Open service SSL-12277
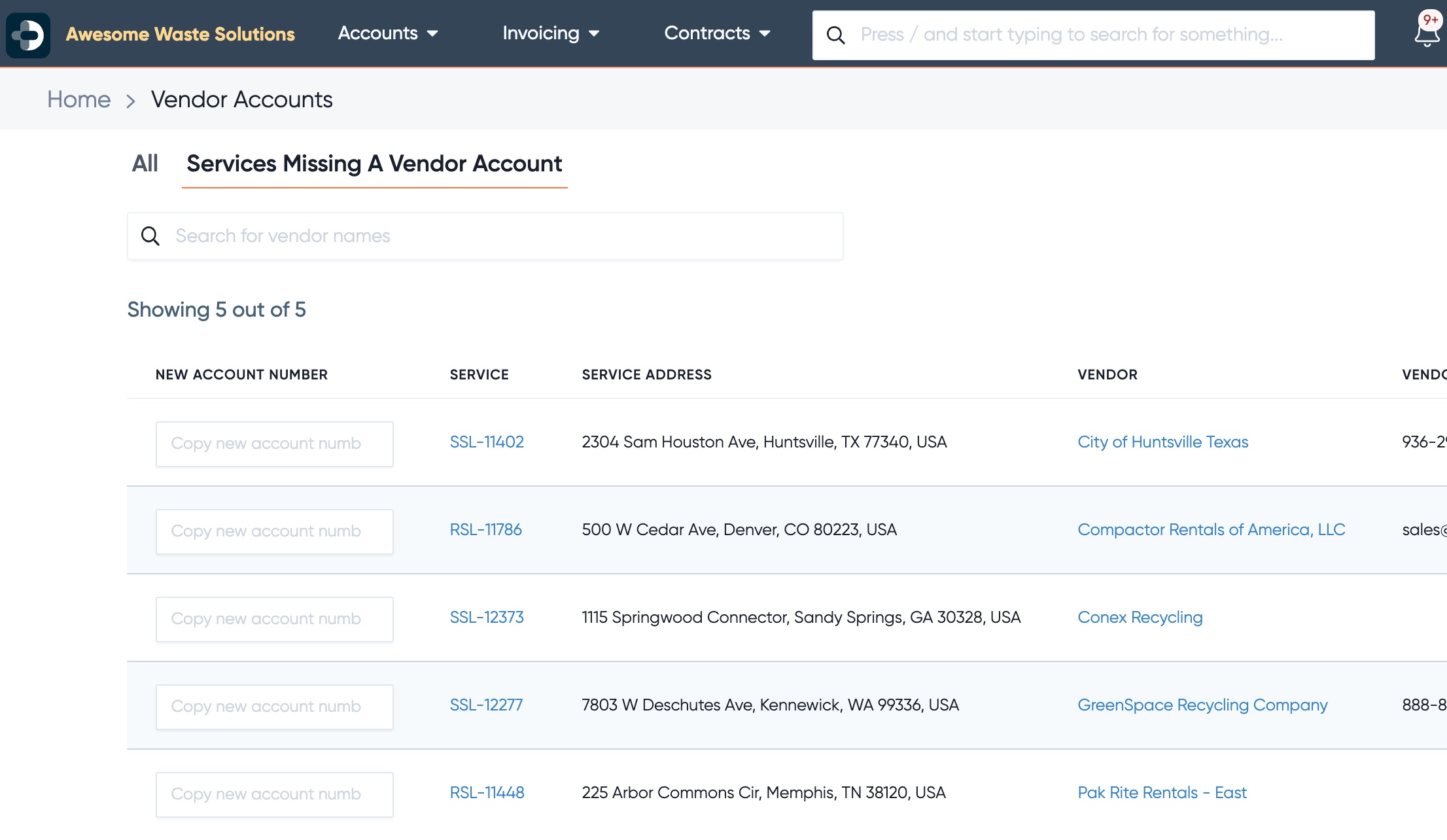Viewport: 1447px width, 840px height. (486, 705)
